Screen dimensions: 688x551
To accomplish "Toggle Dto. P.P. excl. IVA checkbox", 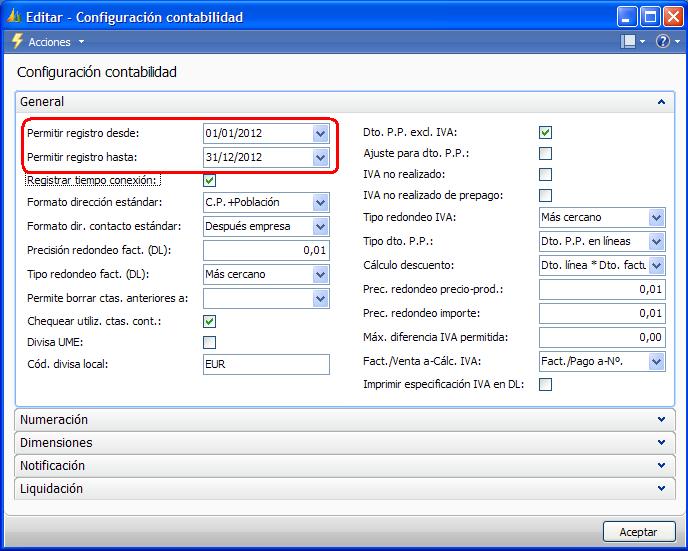I will [545, 132].
